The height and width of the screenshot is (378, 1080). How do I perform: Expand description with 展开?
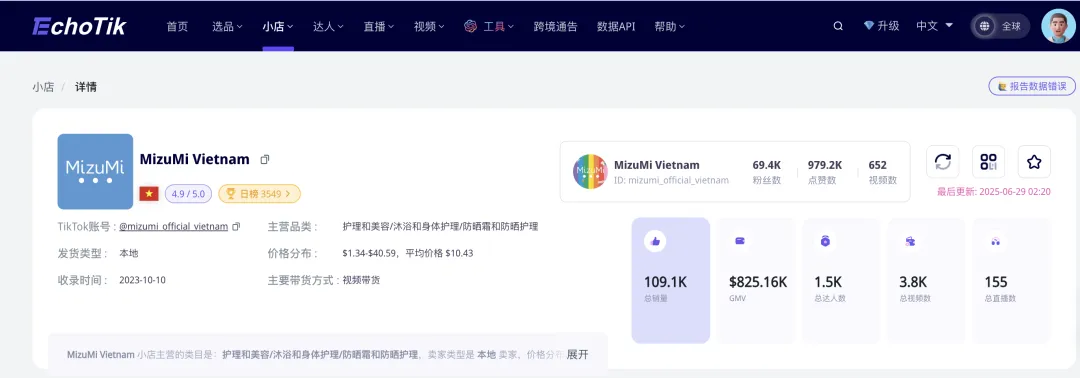(577, 355)
